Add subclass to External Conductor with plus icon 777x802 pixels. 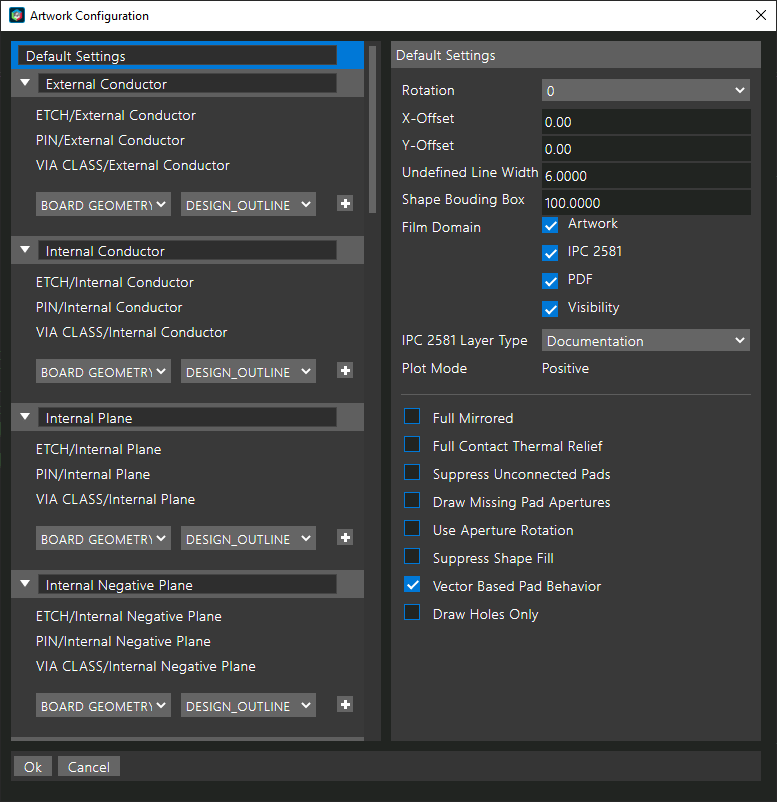coord(345,204)
